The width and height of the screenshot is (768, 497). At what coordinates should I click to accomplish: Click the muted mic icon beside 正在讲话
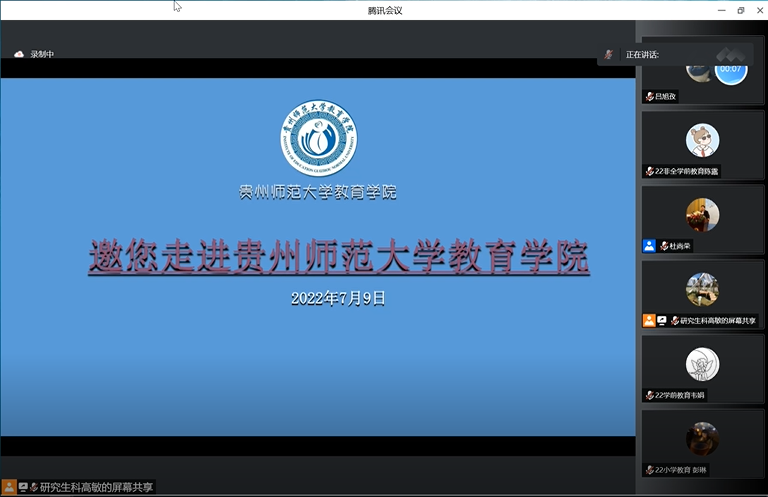pos(608,54)
